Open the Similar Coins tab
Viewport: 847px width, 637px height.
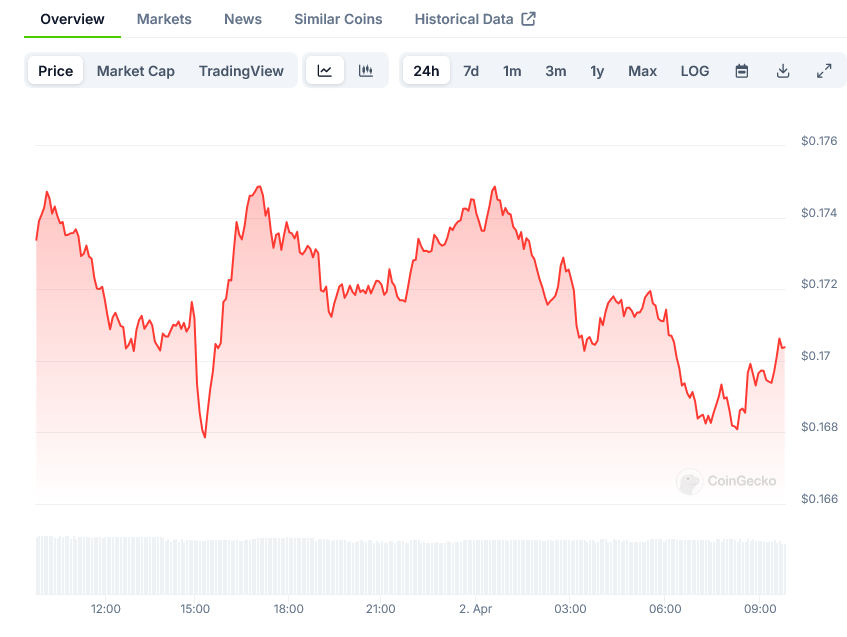pyautogui.click(x=338, y=19)
